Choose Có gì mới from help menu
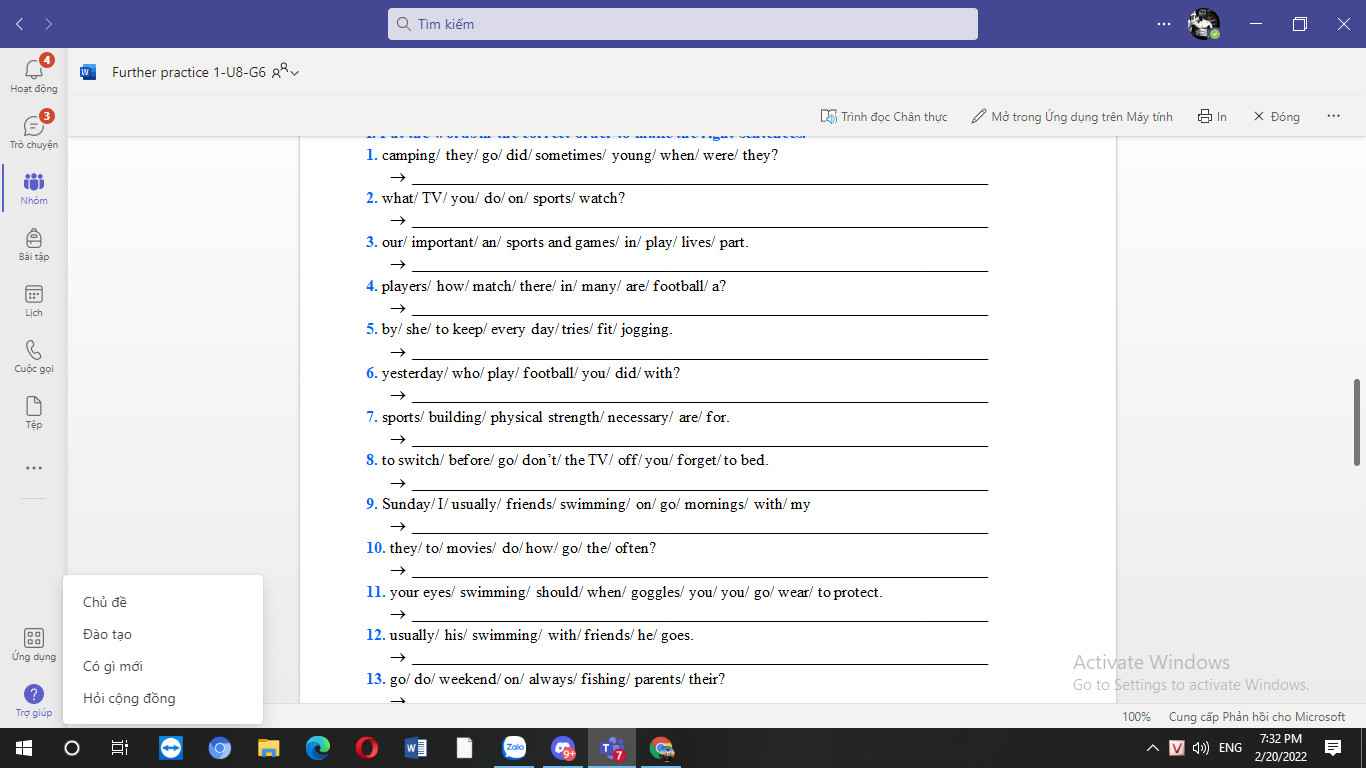The image size is (1366, 768). pos(113,666)
